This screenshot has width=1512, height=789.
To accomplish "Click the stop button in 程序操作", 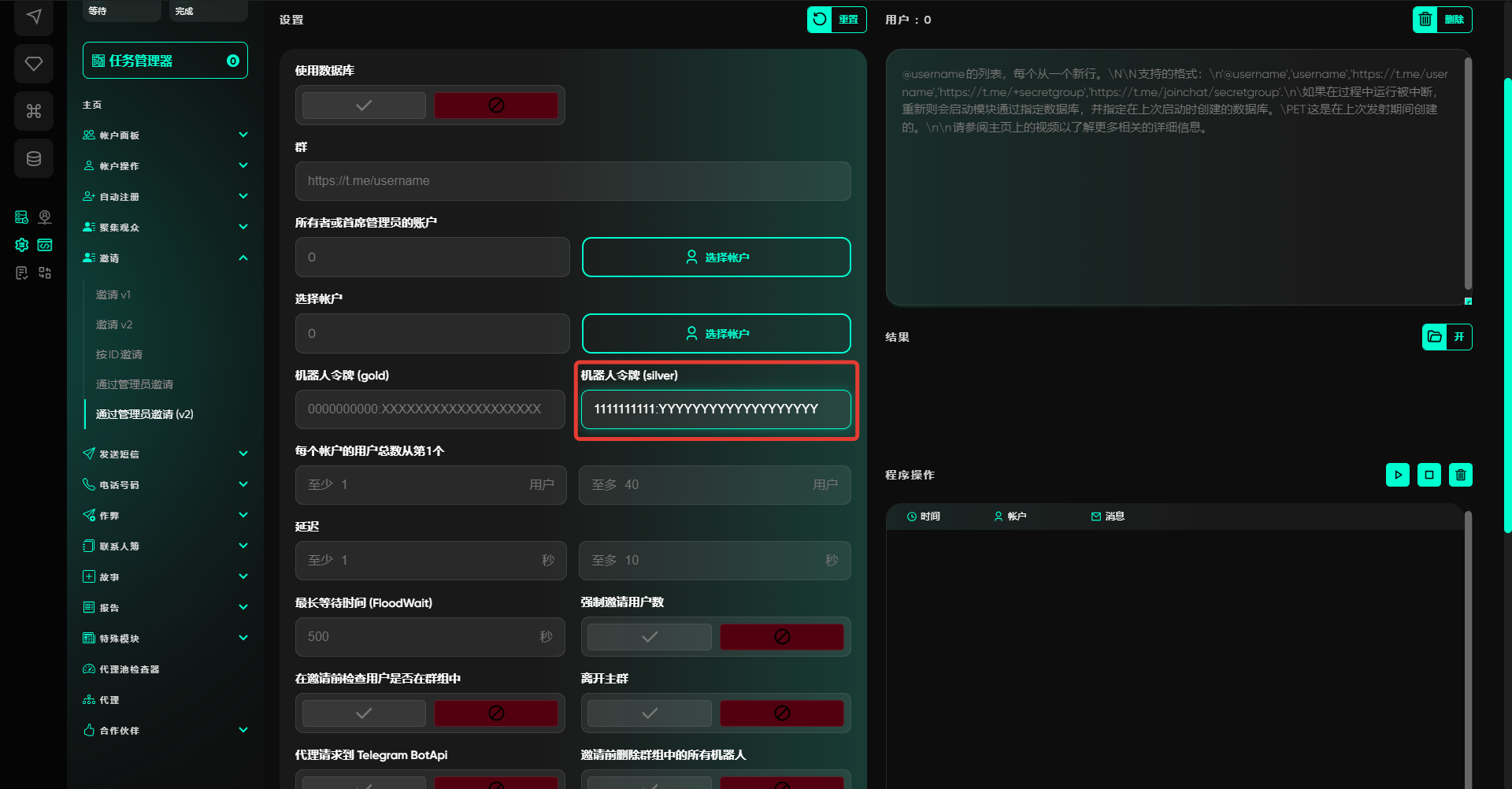I will (x=1429, y=475).
